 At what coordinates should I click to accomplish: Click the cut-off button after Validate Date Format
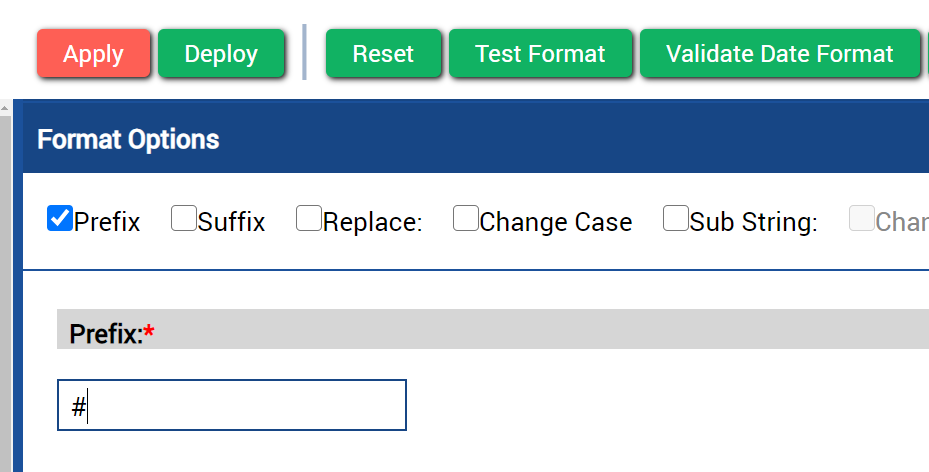[926, 53]
